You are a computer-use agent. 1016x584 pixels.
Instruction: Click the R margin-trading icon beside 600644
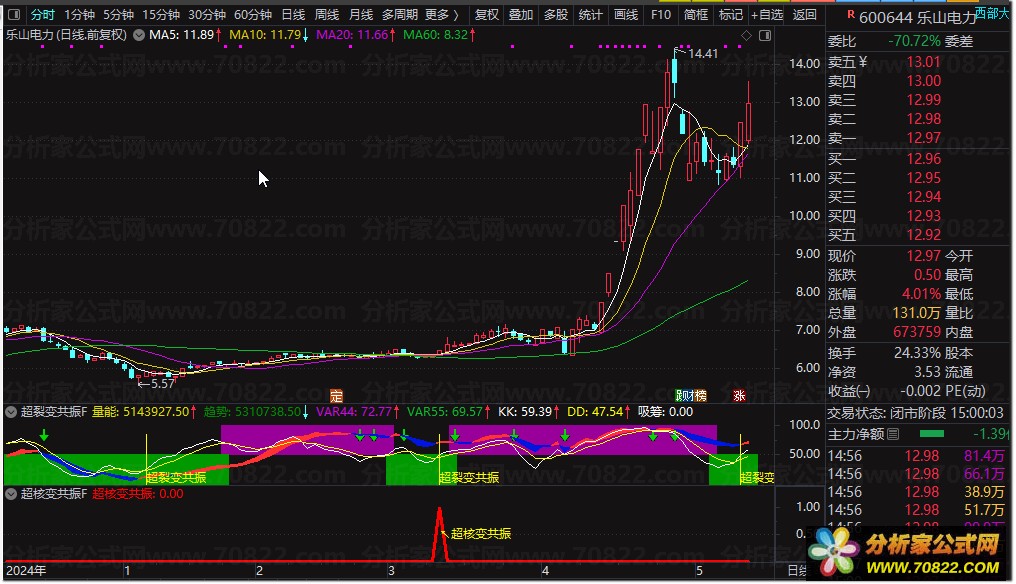click(x=851, y=14)
